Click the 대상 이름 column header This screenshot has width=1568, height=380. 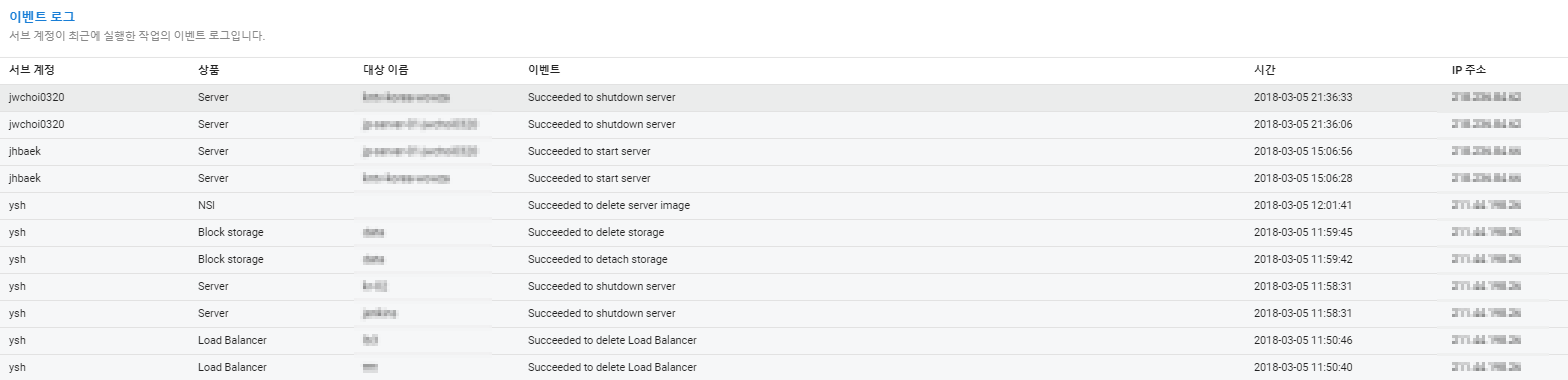tap(386, 70)
